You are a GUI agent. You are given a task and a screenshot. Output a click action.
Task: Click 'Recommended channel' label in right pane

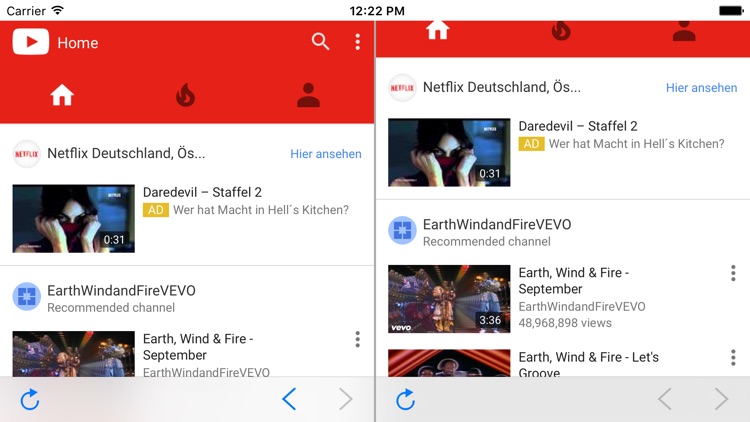486,242
